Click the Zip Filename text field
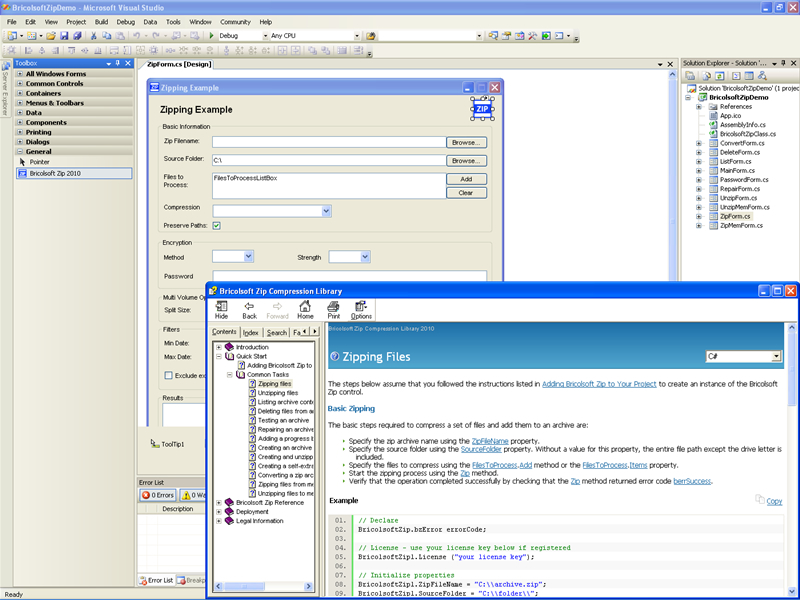Image resolution: width=800 pixels, height=600 pixels. point(329,142)
